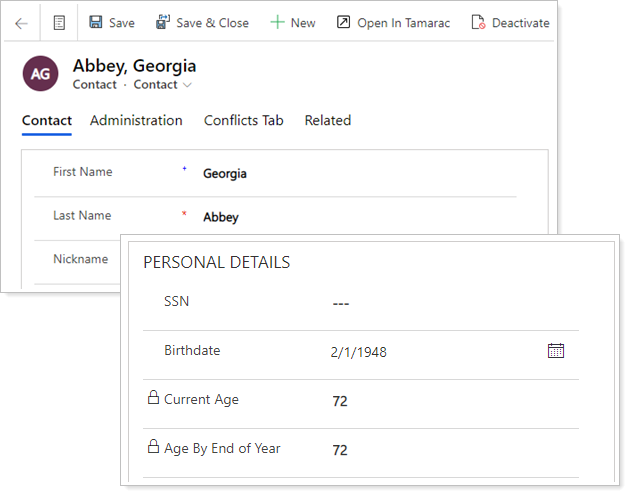Click the Deactivate document icon

pos(478,22)
